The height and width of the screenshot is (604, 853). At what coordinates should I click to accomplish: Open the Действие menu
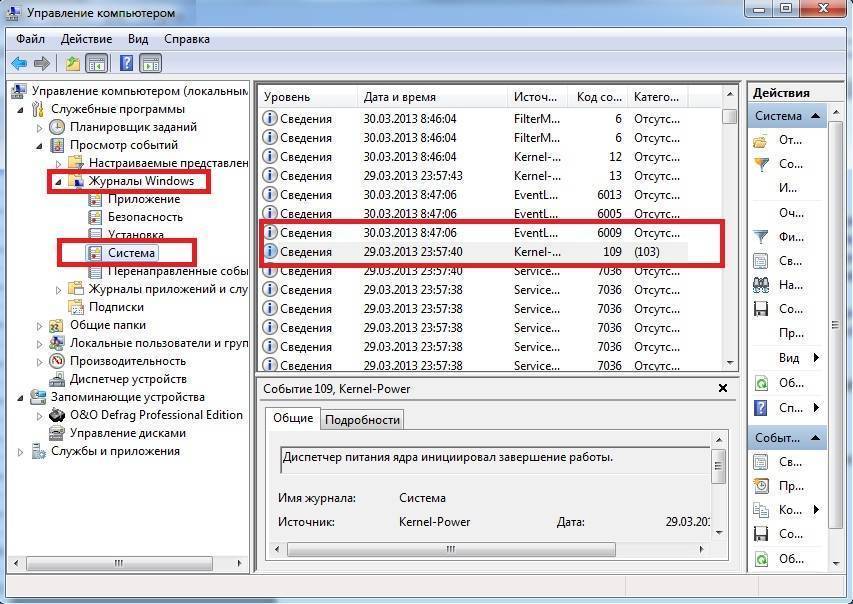86,39
